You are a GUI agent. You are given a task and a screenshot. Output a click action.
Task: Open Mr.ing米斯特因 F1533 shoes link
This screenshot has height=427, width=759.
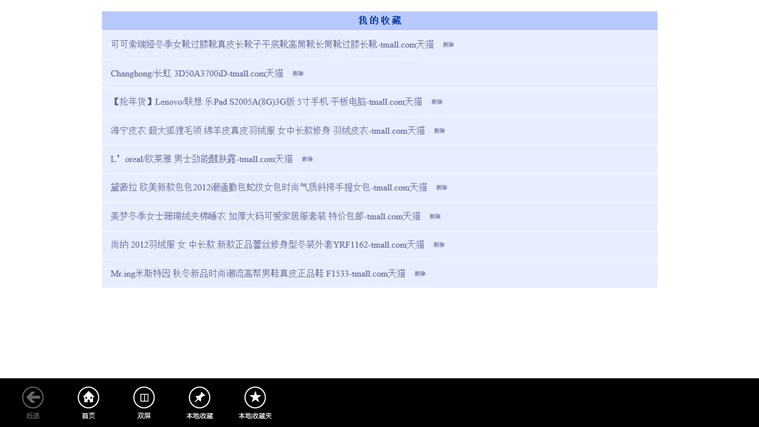point(258,274)
